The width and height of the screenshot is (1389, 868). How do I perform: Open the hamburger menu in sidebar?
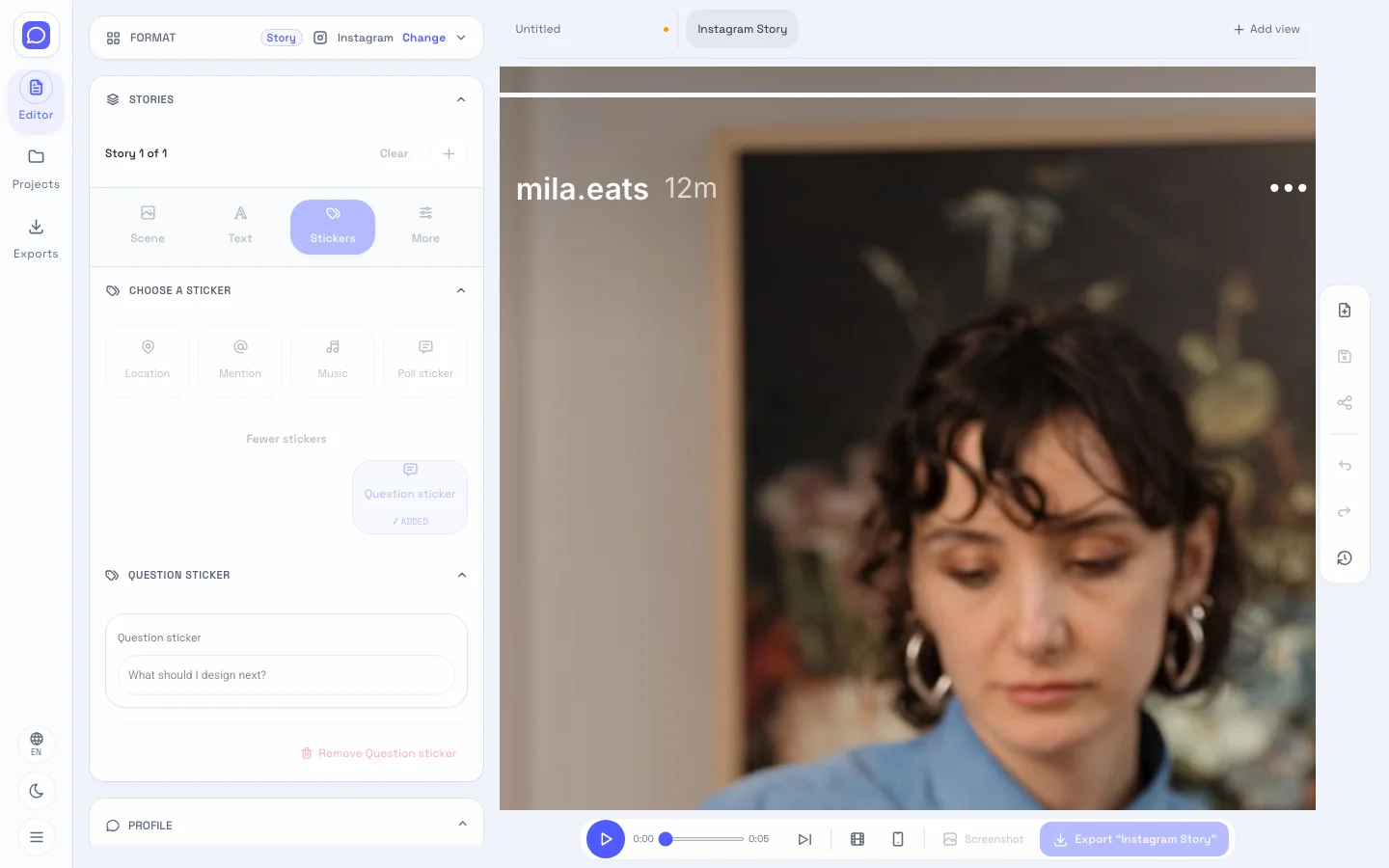point(37,837)
